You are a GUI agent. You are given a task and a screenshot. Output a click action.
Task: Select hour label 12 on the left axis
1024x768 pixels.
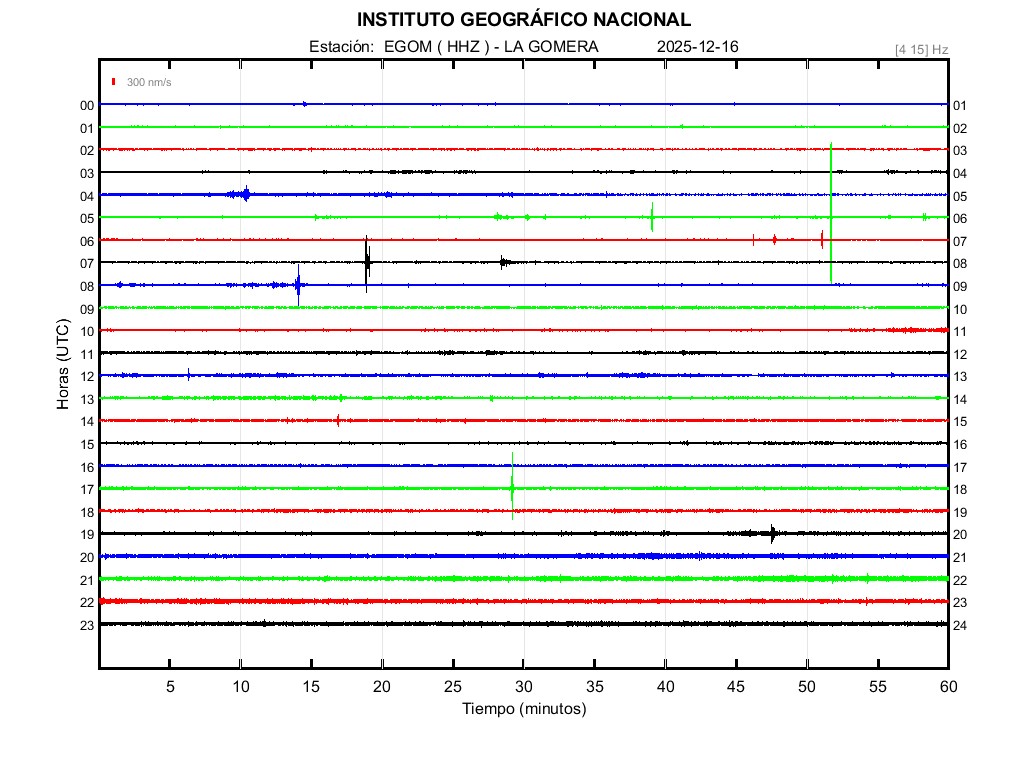coord(87,376)
